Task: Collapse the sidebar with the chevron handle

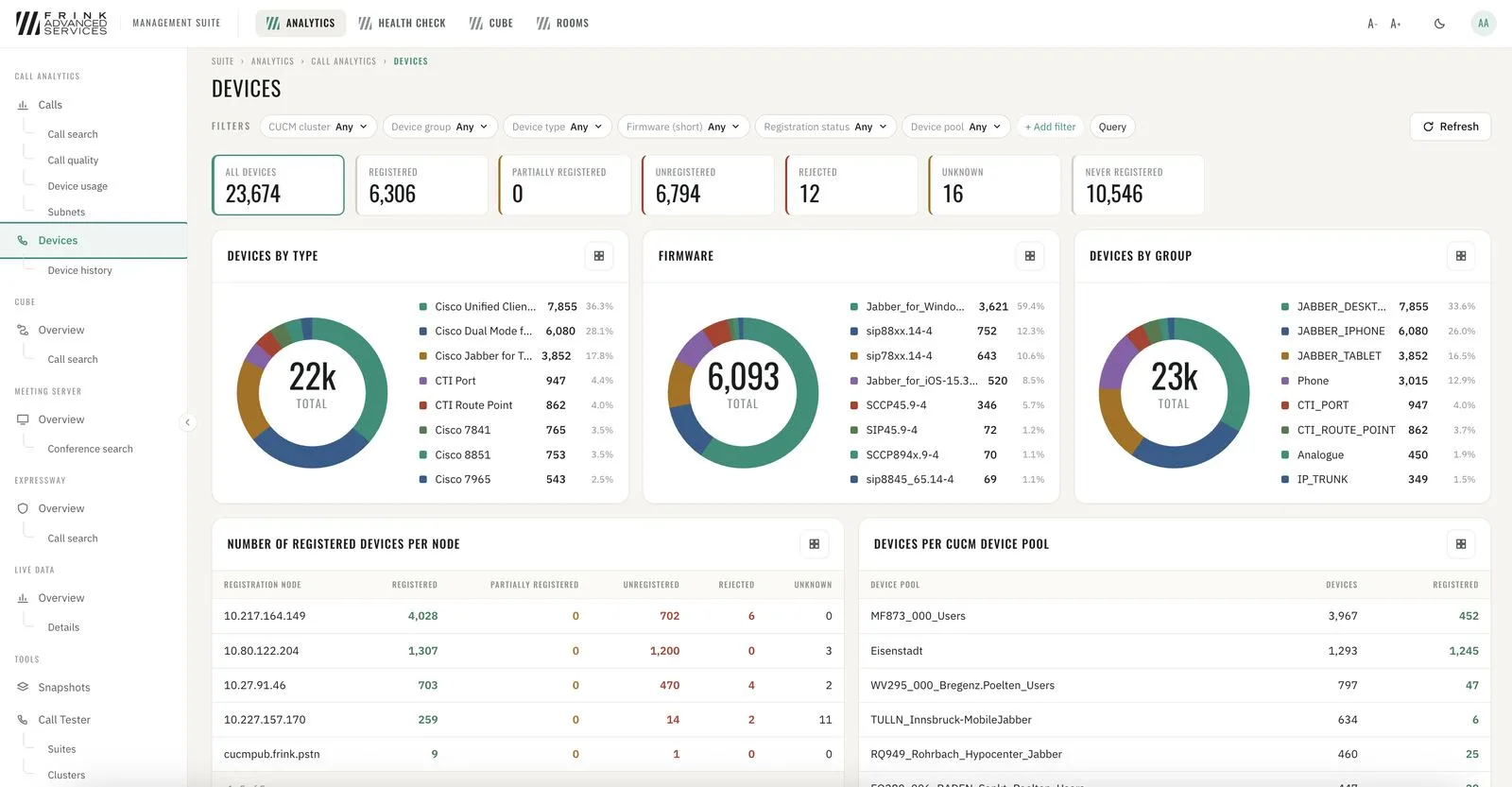Action: [x=187, y=422]
